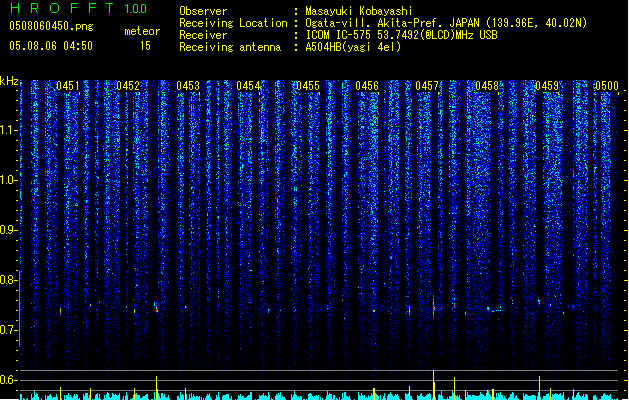Click the 0455 time marker
The image size is (629, 400).
(308, 86)
